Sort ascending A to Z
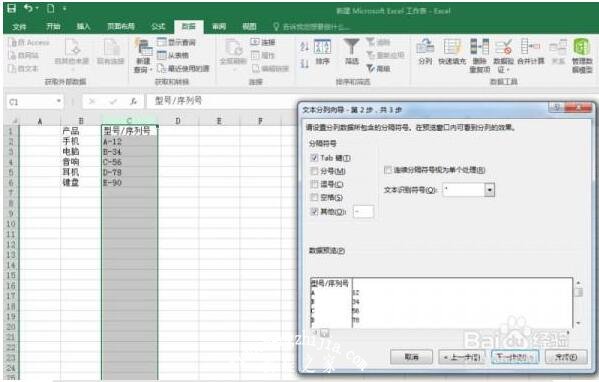The height and width of the screenshot is (382, 599). (x=304, y=47)
